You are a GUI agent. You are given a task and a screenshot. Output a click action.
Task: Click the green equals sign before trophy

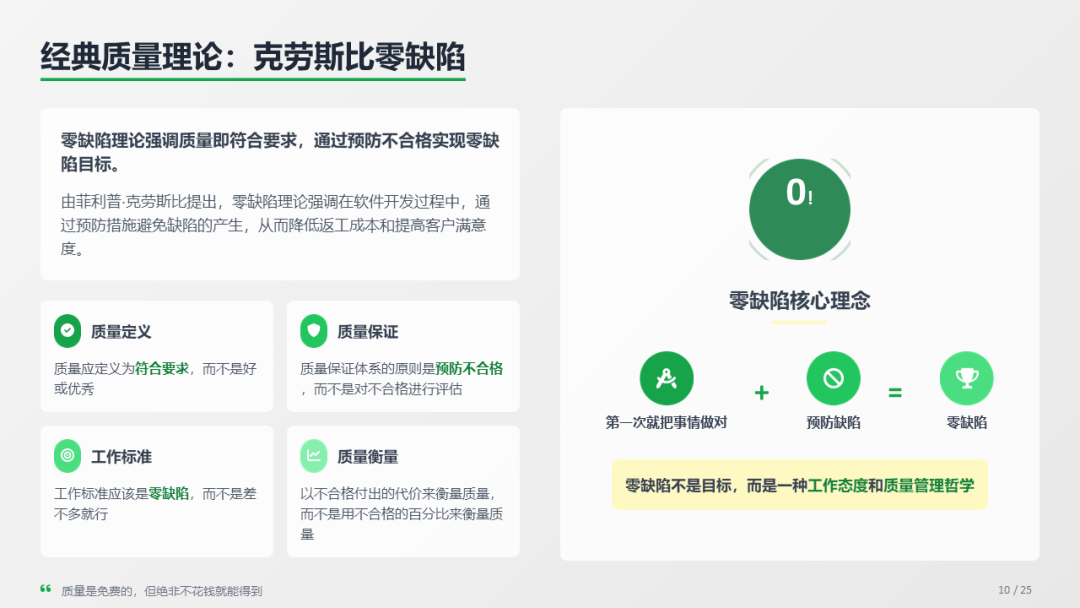pos(895,393)
